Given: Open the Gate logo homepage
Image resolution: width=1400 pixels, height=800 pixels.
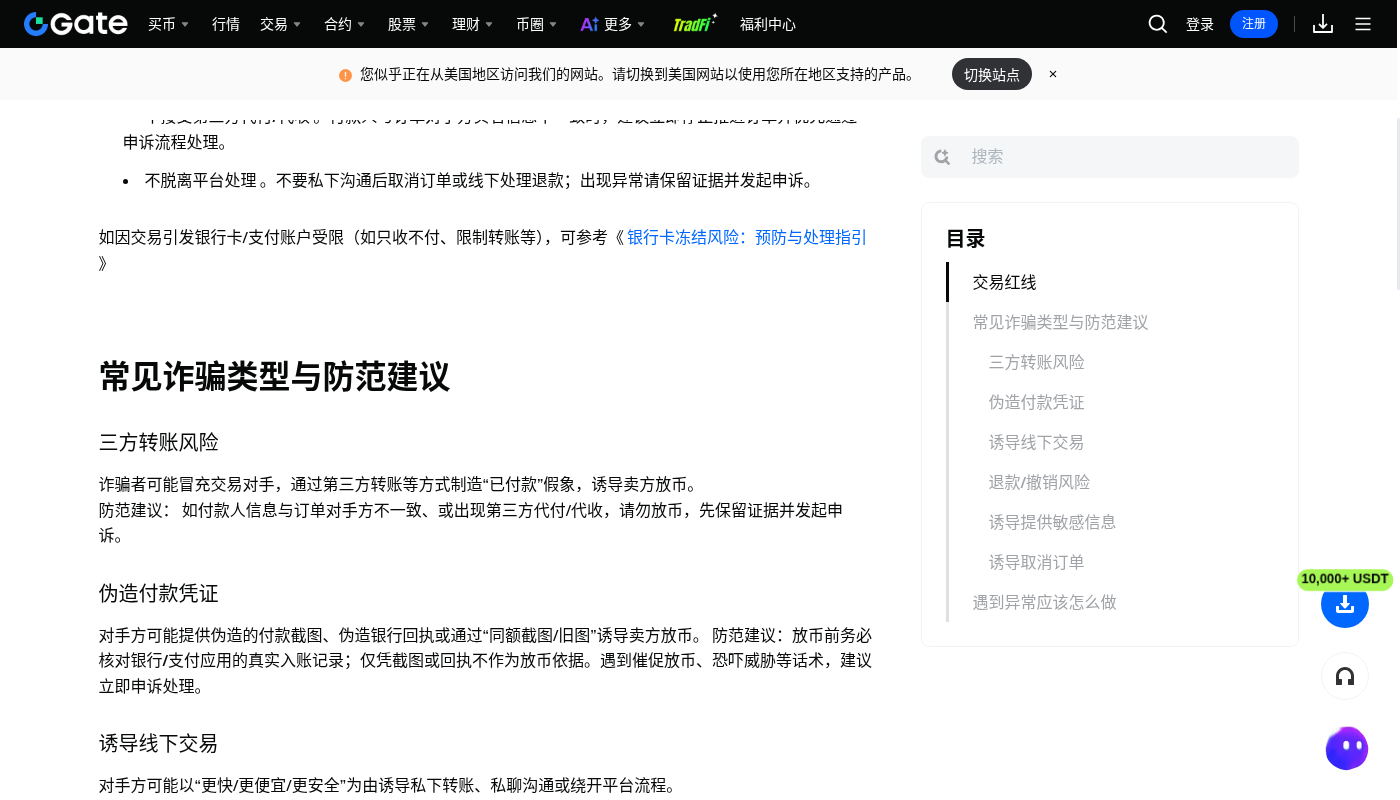Looking at the screenshot, I should 76,24.
